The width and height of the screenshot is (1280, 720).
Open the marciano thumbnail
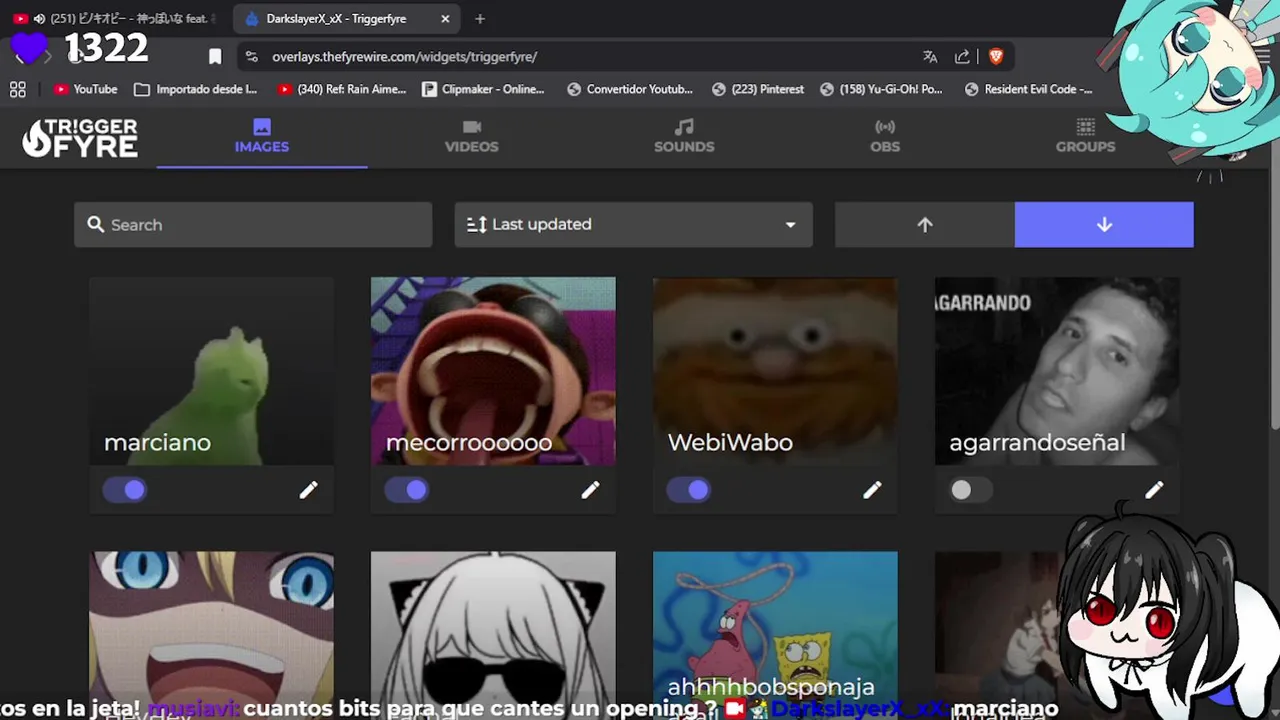click(211, 371)
